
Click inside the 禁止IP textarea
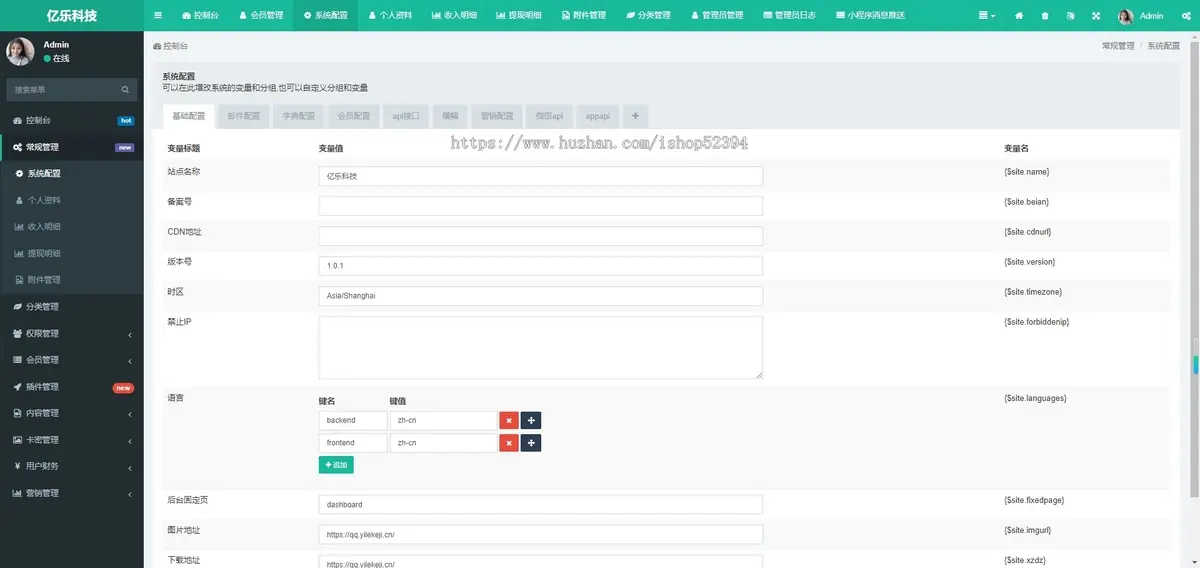540,348
